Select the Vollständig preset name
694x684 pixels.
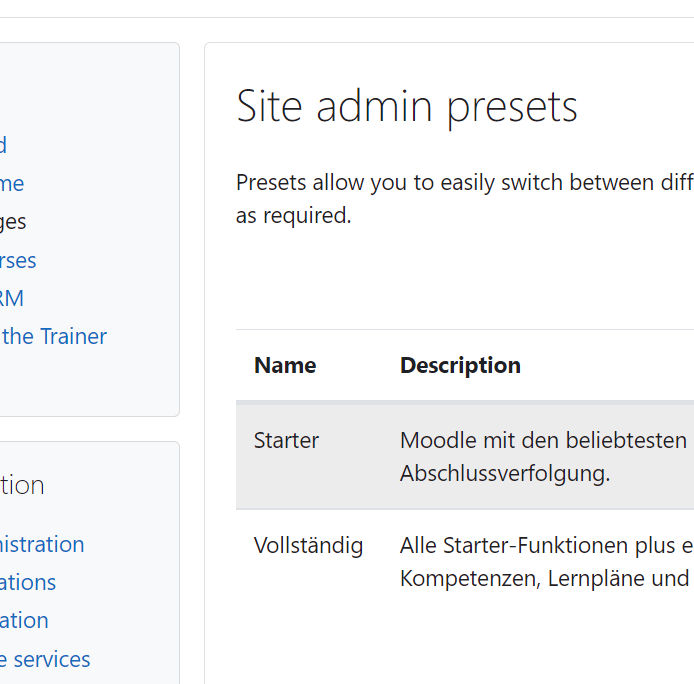click(308, 545)
